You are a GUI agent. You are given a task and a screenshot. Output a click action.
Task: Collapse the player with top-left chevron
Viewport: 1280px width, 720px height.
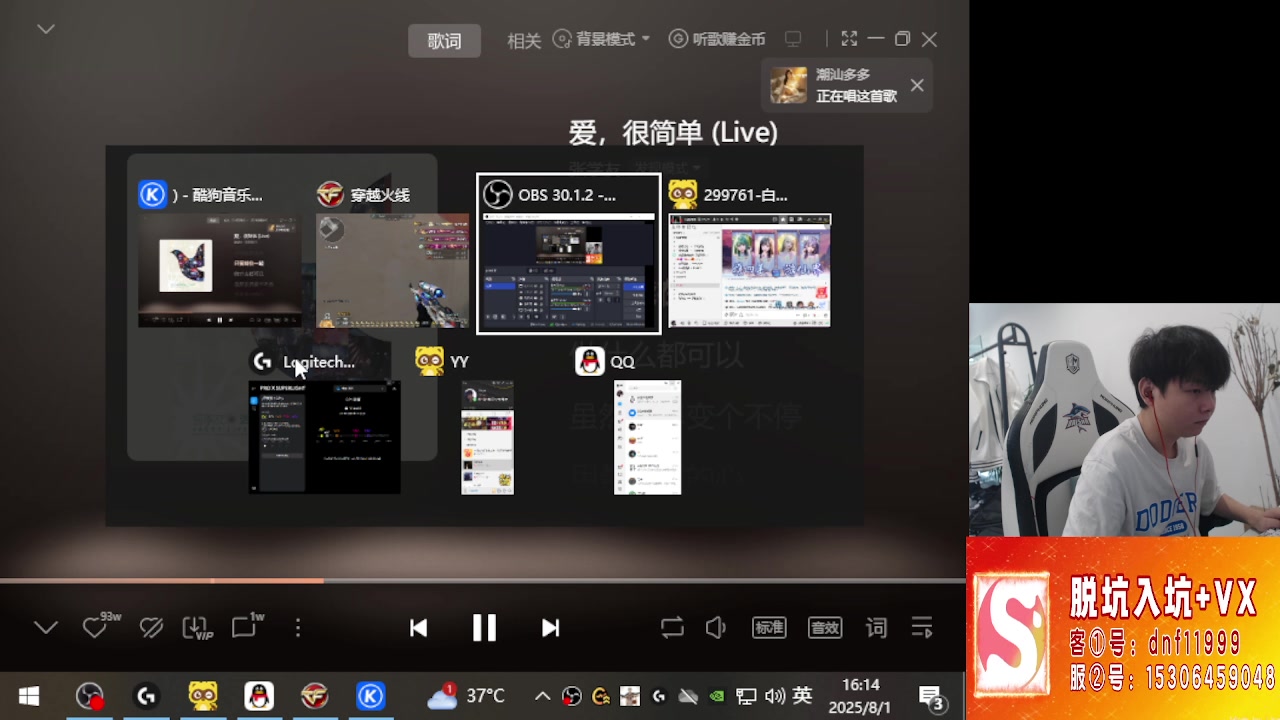(x=46, y=29)
